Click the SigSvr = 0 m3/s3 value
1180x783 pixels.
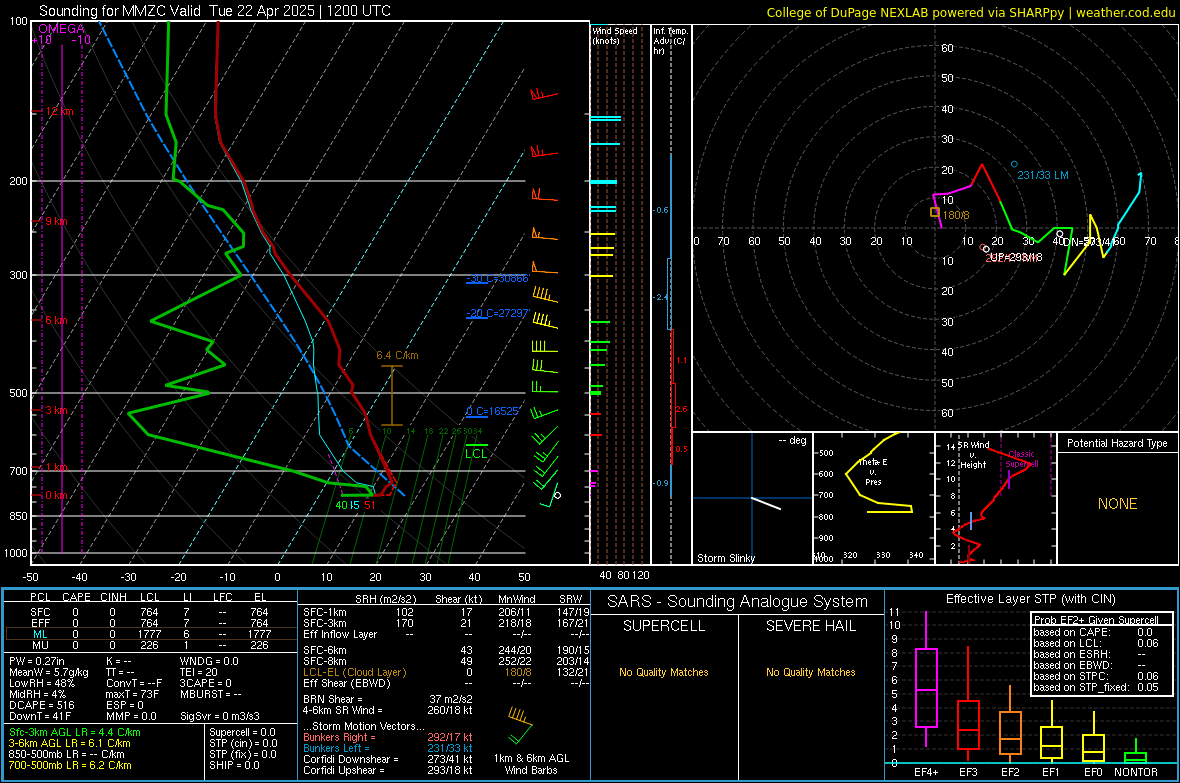click(x=220, y=717)
